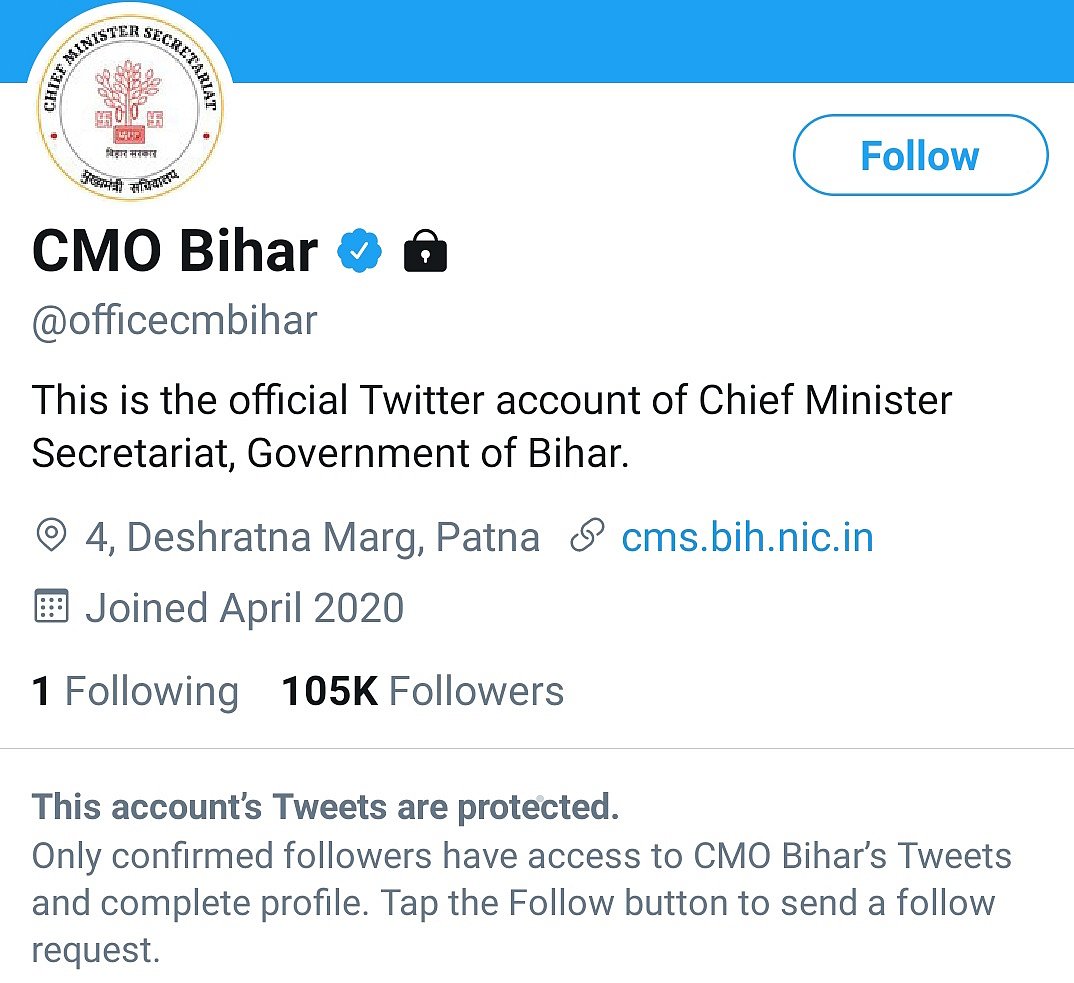The image size is (1074, 983).
Task: Click the 1 following count number
Action: pyautogui.click(x=41, y=691)
